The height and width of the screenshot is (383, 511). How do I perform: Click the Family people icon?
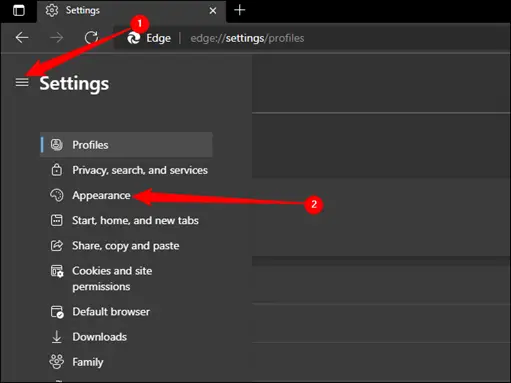[57, 362]
